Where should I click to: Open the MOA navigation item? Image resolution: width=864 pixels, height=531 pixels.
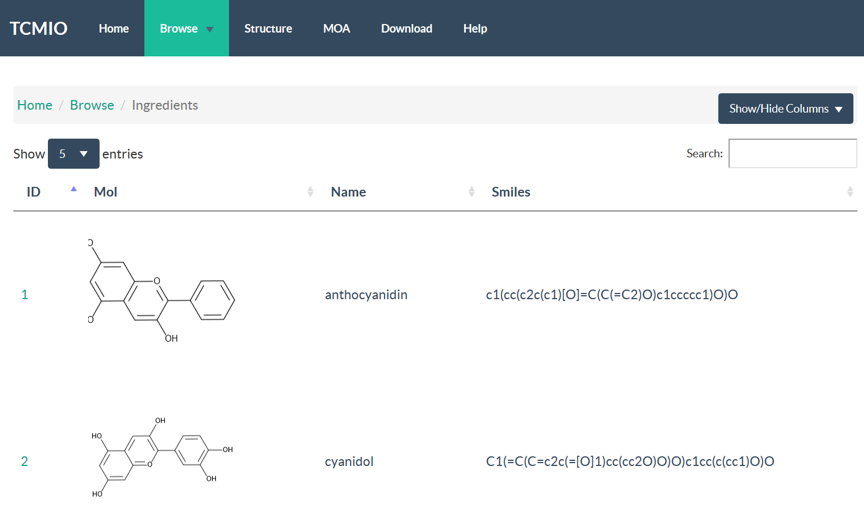point(336,28)
